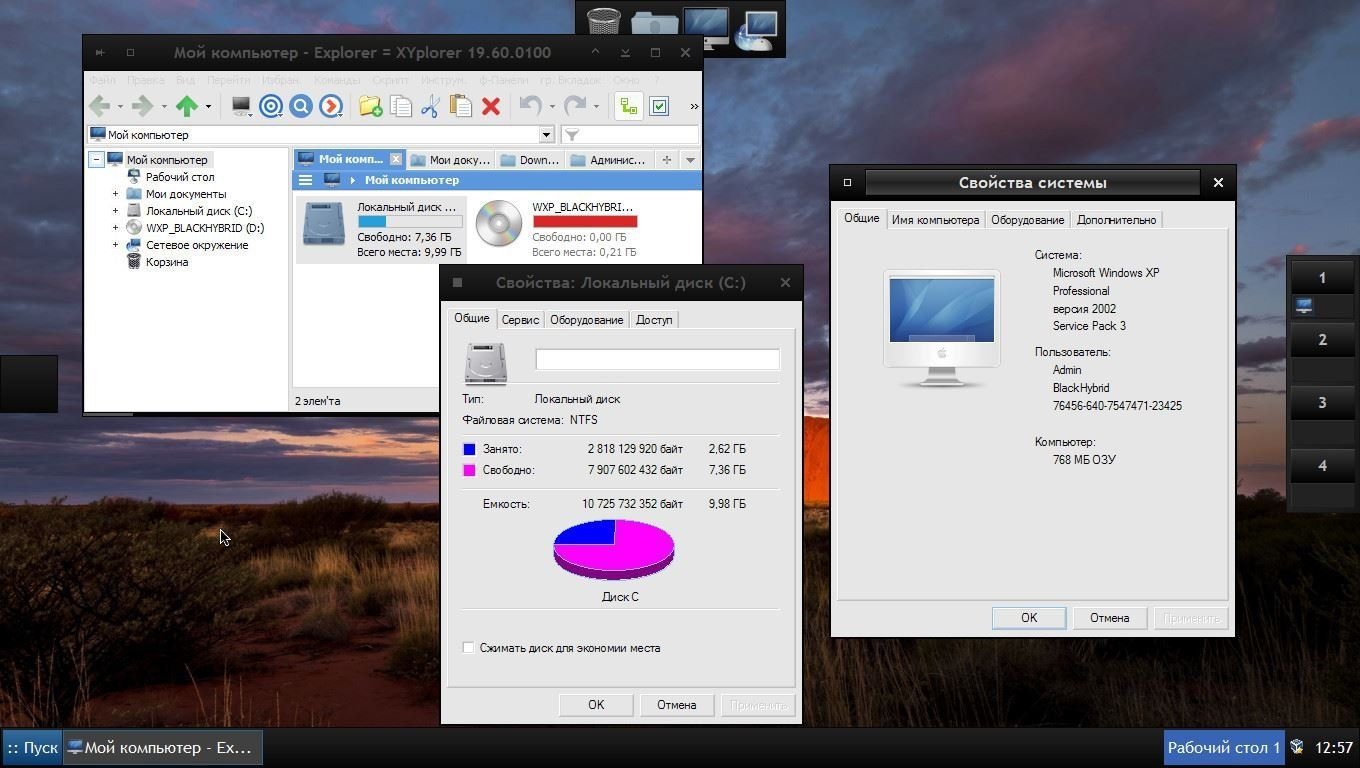Click the Paste clipboard icon
This screenshot has width=1360, height=768.
(x=460, y=106)
